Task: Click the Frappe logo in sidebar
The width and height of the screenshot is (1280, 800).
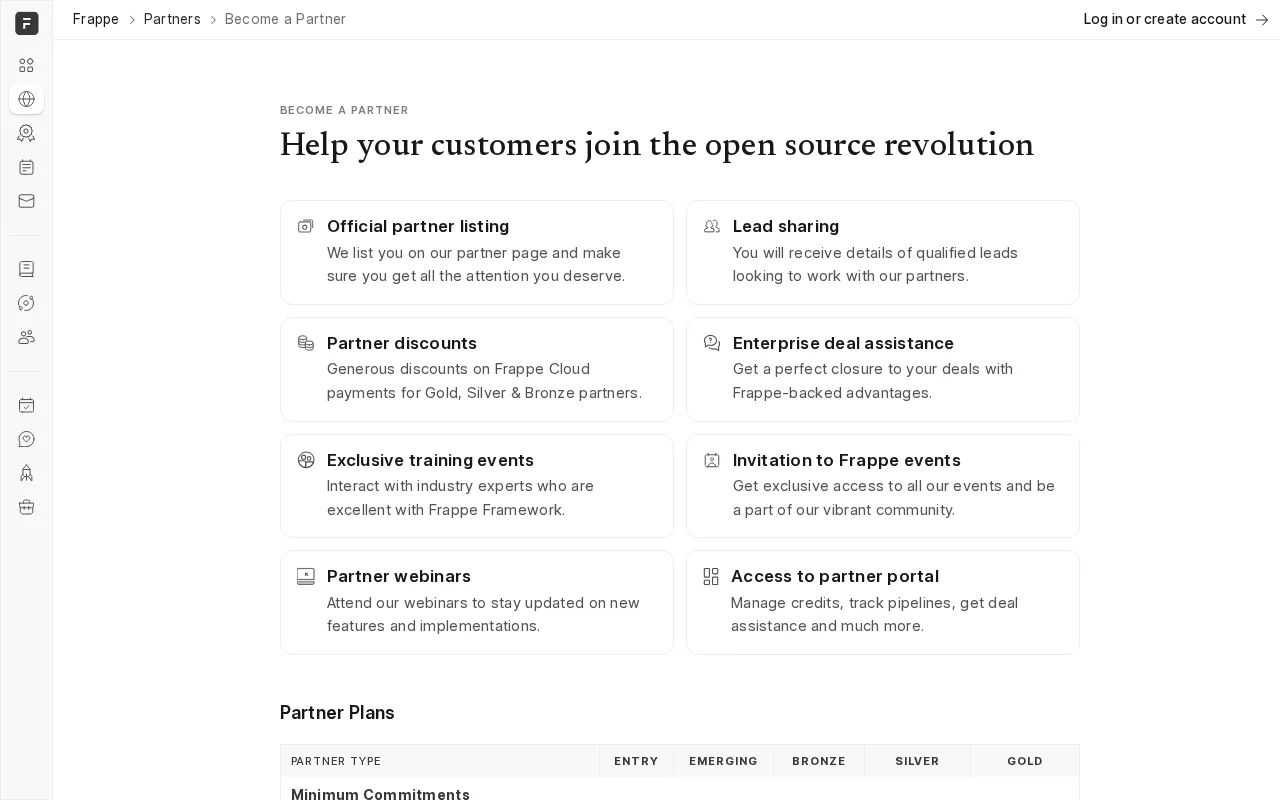Action: 27,23
